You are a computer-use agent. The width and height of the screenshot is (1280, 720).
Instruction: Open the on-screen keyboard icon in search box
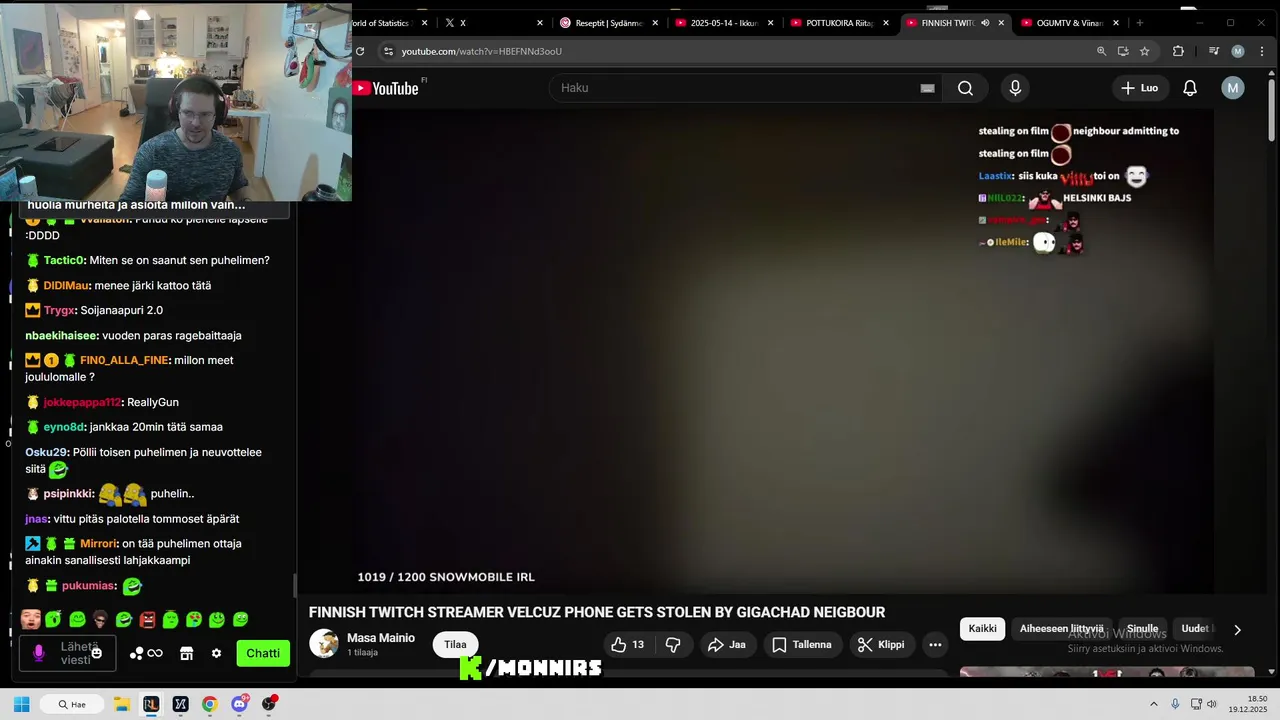(x=927, y=88)
